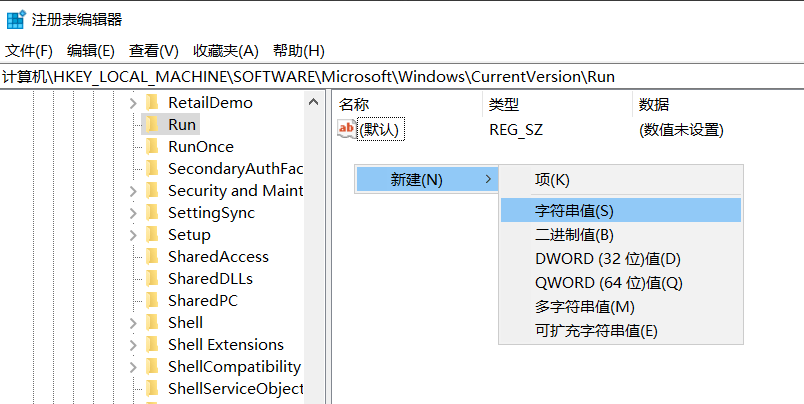Open the 文件(F) menu
The width and height of the screenshot is (804, 404).
(29, 50)
